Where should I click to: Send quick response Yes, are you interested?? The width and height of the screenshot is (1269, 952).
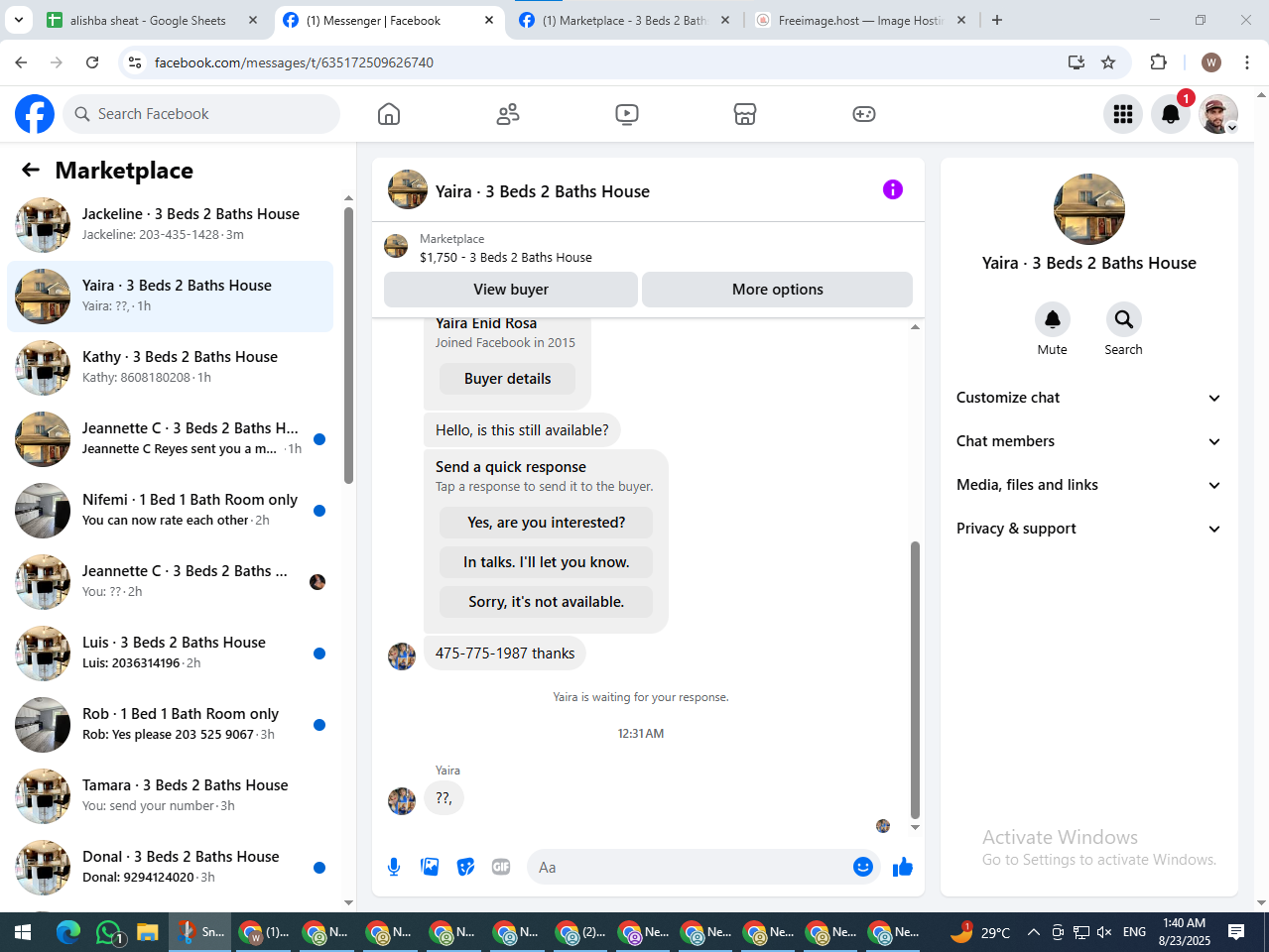pos(546,523)
